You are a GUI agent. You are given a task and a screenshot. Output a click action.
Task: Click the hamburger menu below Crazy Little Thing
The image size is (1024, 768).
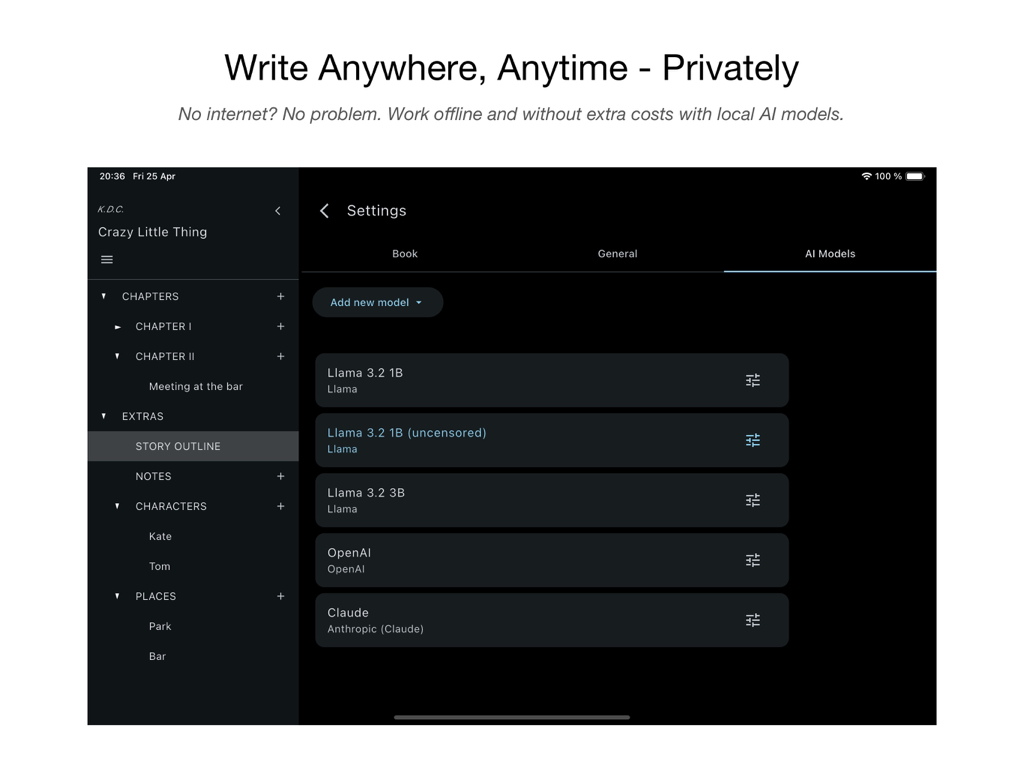[107, 259]
